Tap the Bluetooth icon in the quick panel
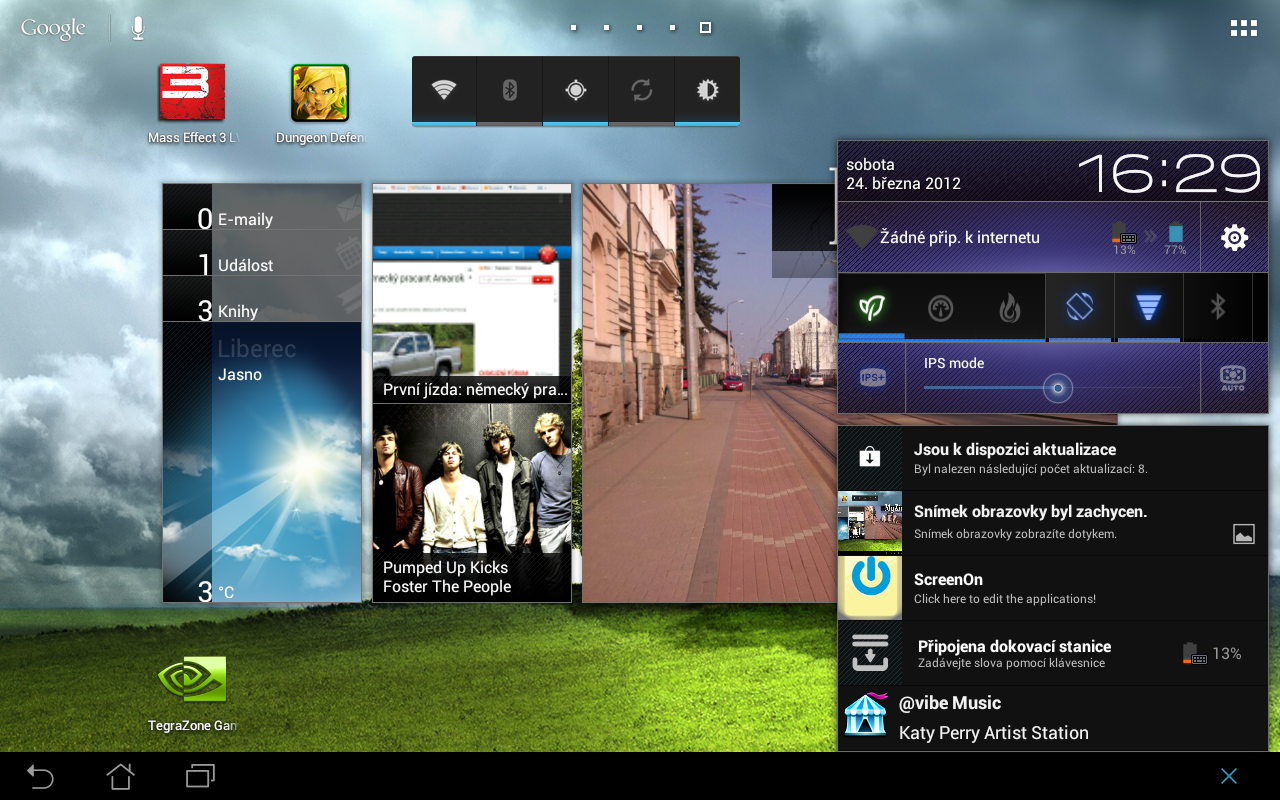The image size is (1280, 800). (x=1217, y=307)
